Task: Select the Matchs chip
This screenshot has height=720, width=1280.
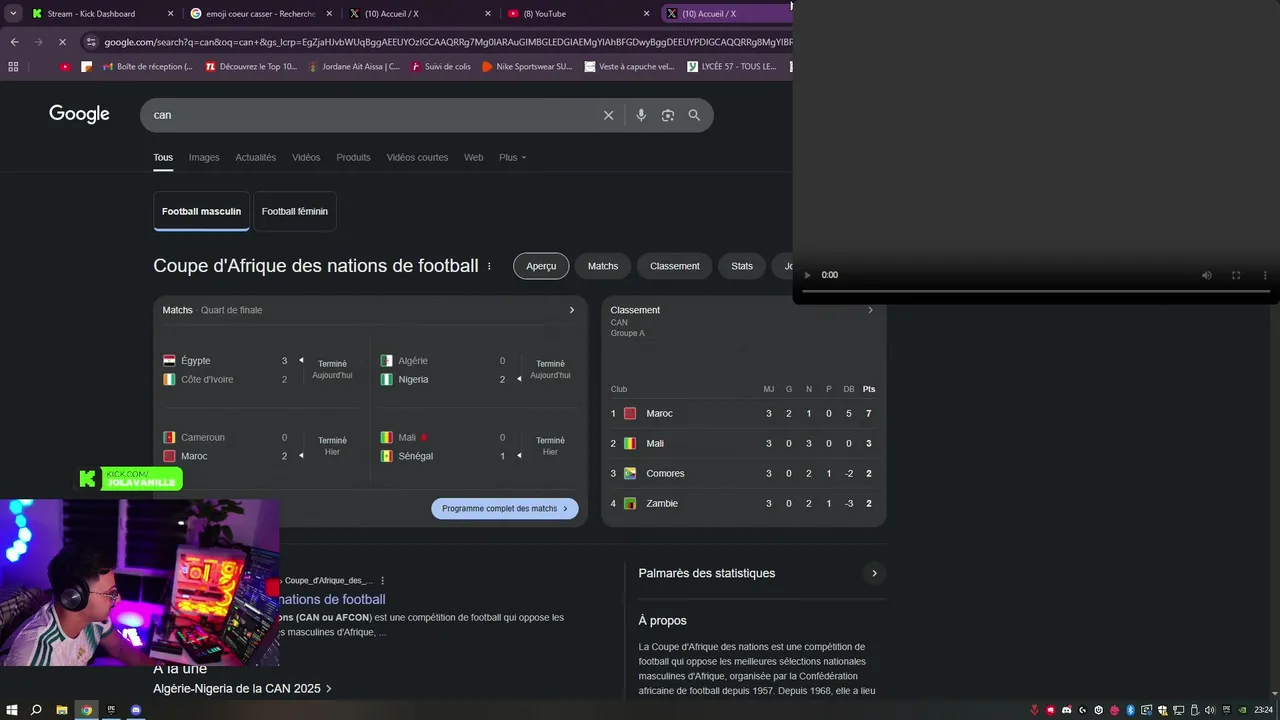Action: [x=602, y=266]
